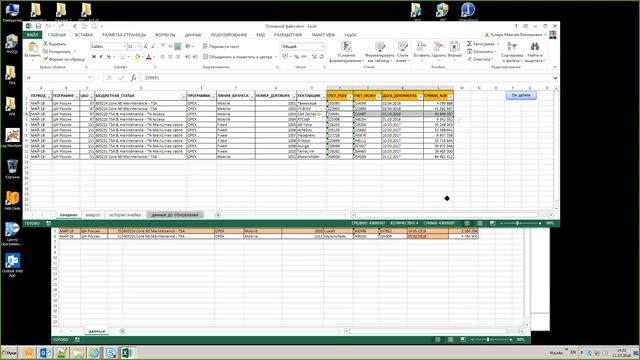Increase font size with the larger A
640x360 pixels.
pos(146,47)
